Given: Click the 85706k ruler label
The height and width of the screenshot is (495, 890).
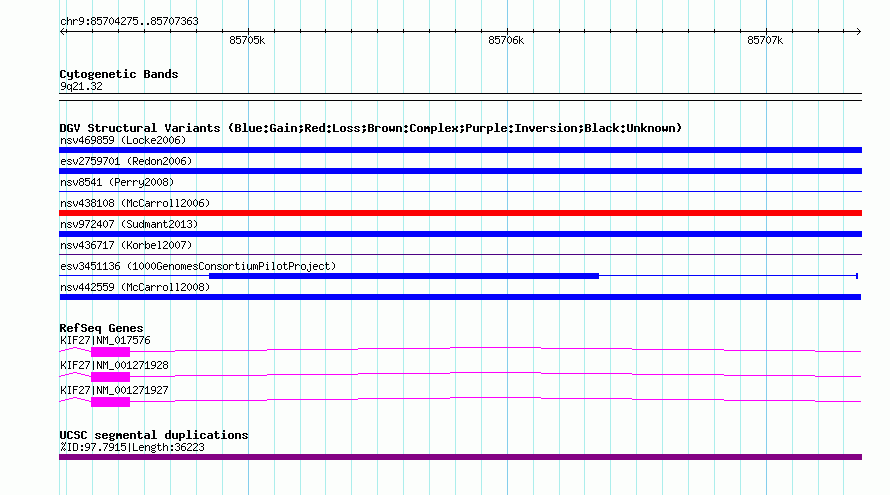Looking at the screenshot, I should pyautogui.click(x=506, y=40).
